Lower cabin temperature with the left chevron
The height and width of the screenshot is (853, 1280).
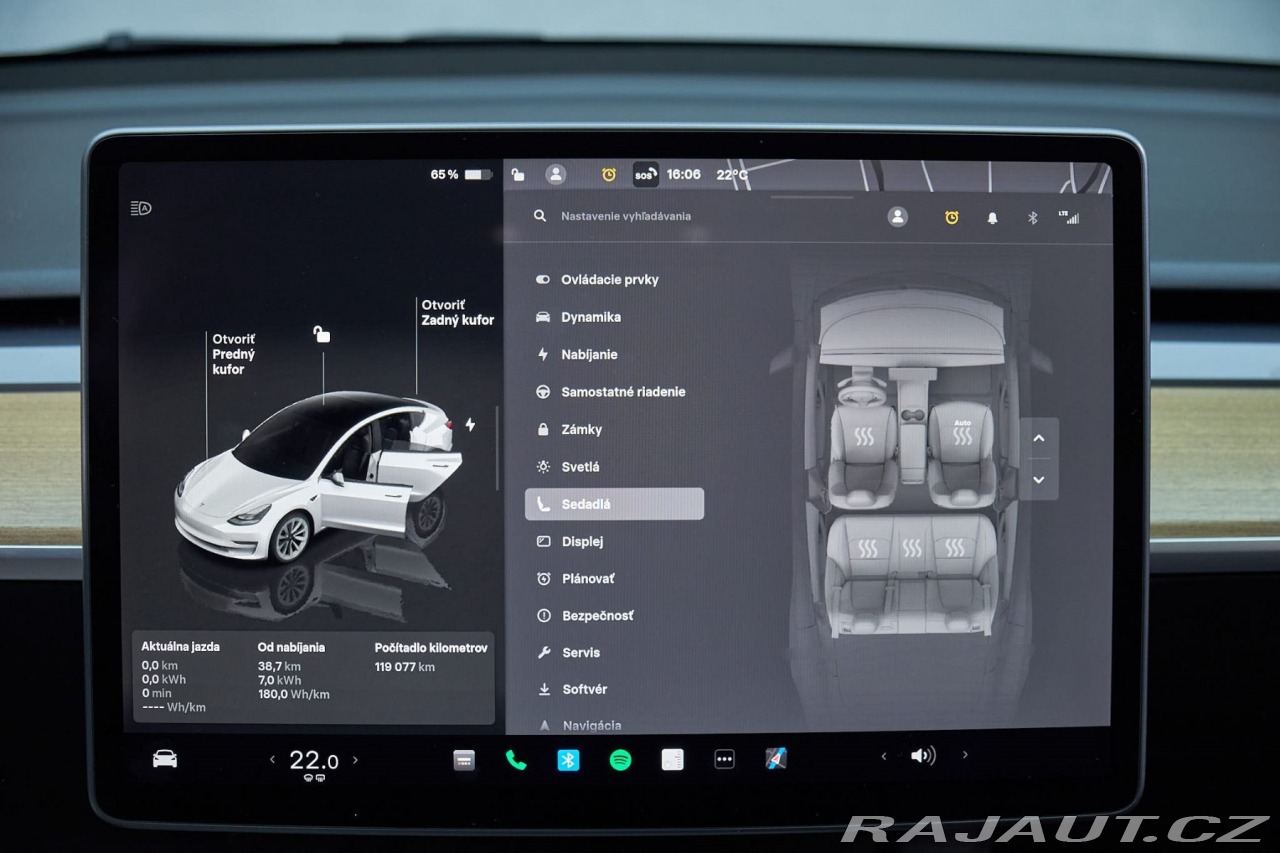tap(272, 760)
